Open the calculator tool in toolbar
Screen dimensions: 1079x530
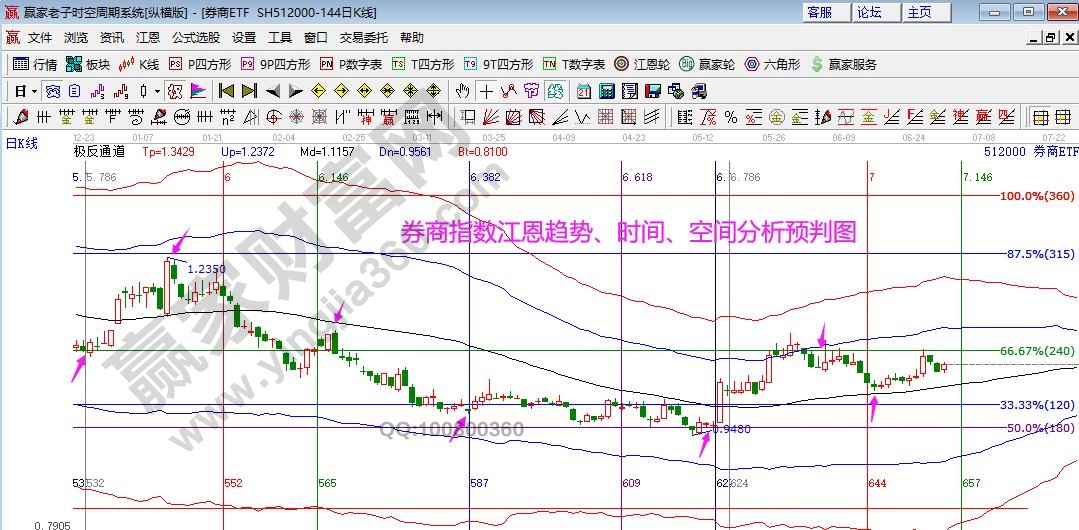pos(606,91)
